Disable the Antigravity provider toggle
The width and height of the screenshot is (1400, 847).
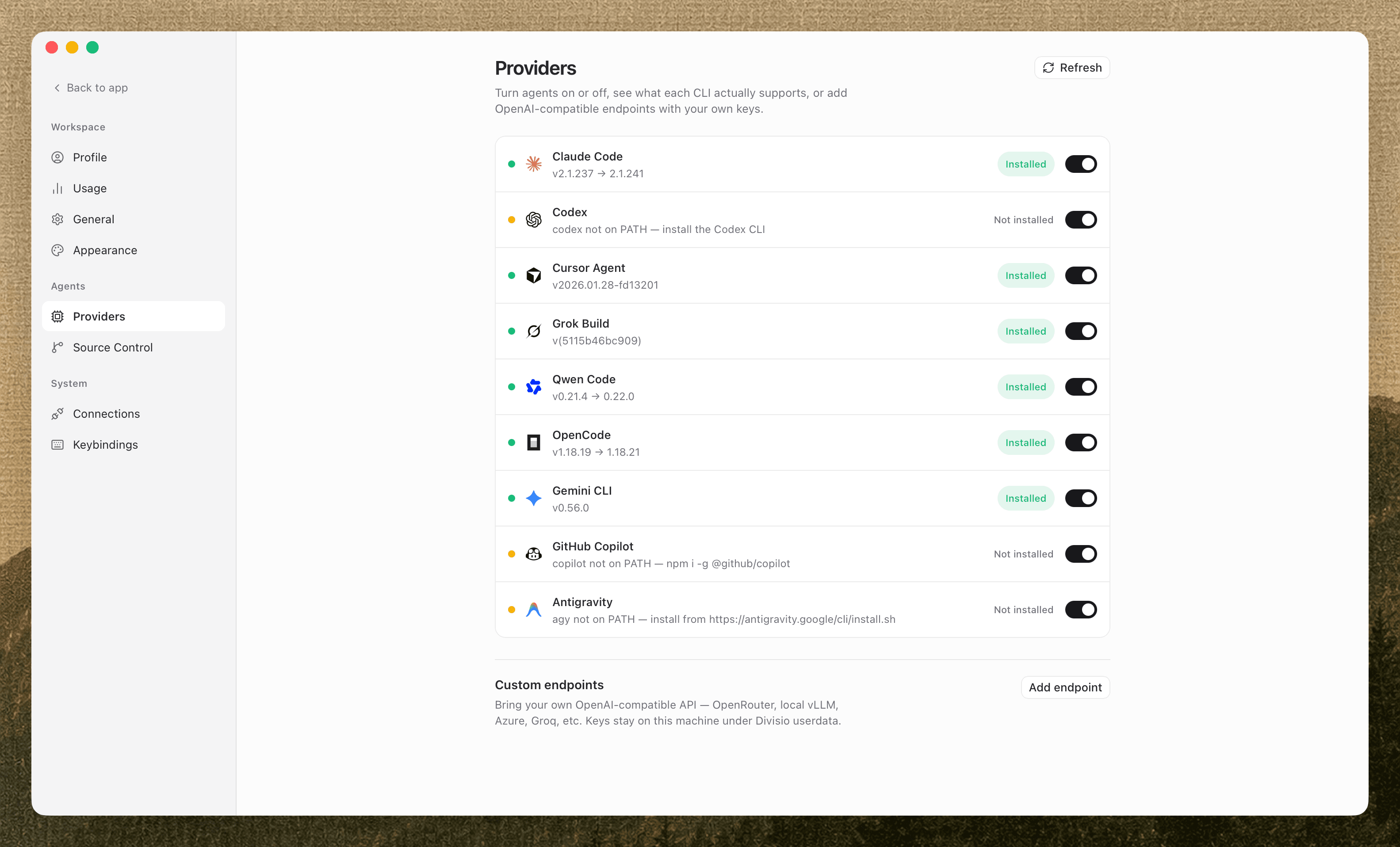coord(1081,610)
